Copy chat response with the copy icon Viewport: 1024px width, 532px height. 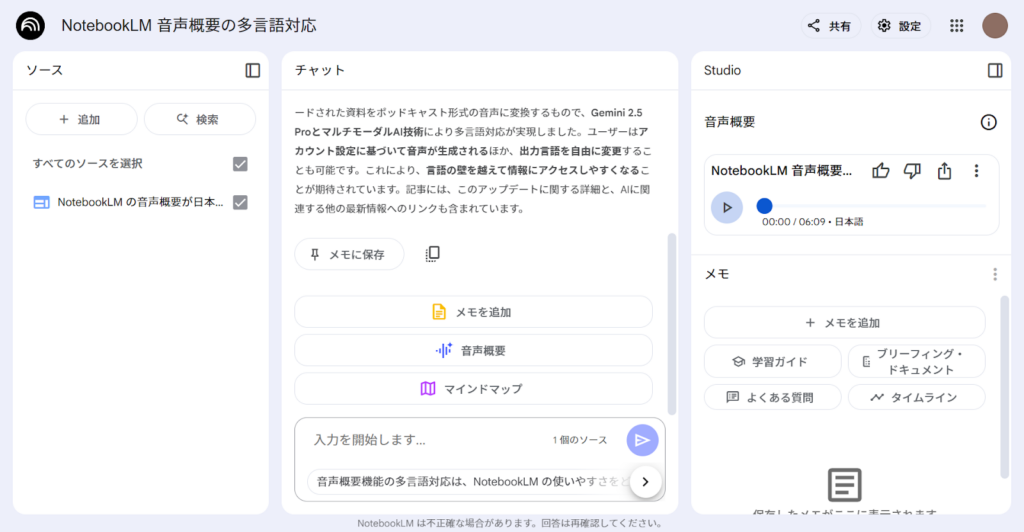coord(432,254)
